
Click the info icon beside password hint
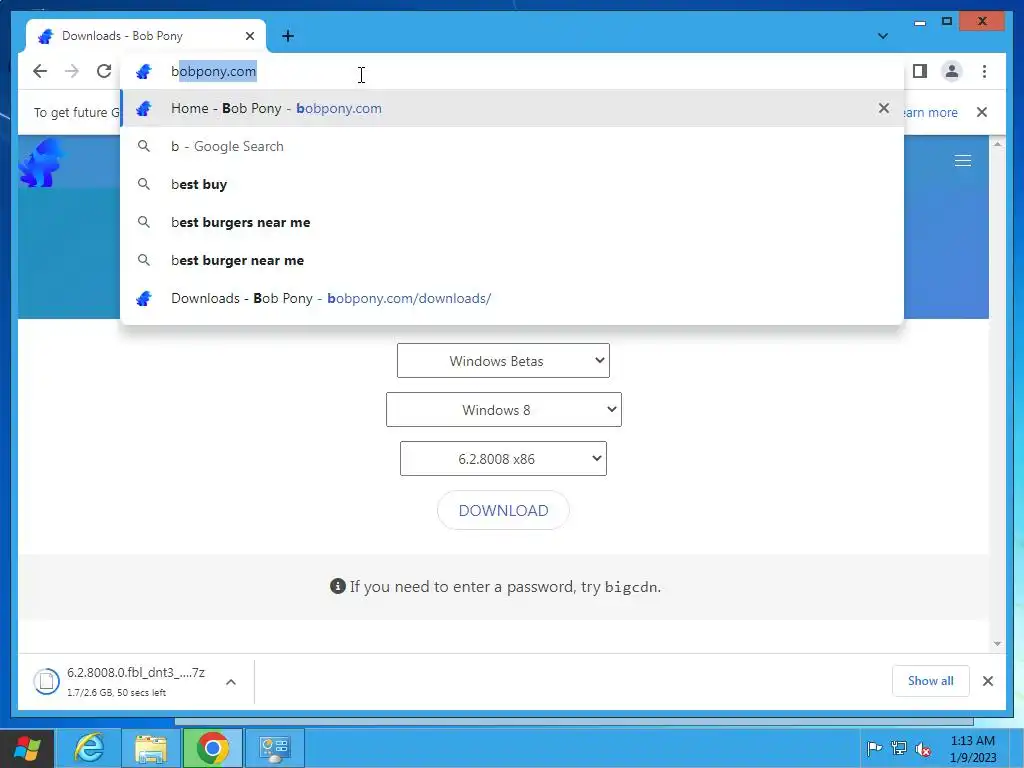337,586
